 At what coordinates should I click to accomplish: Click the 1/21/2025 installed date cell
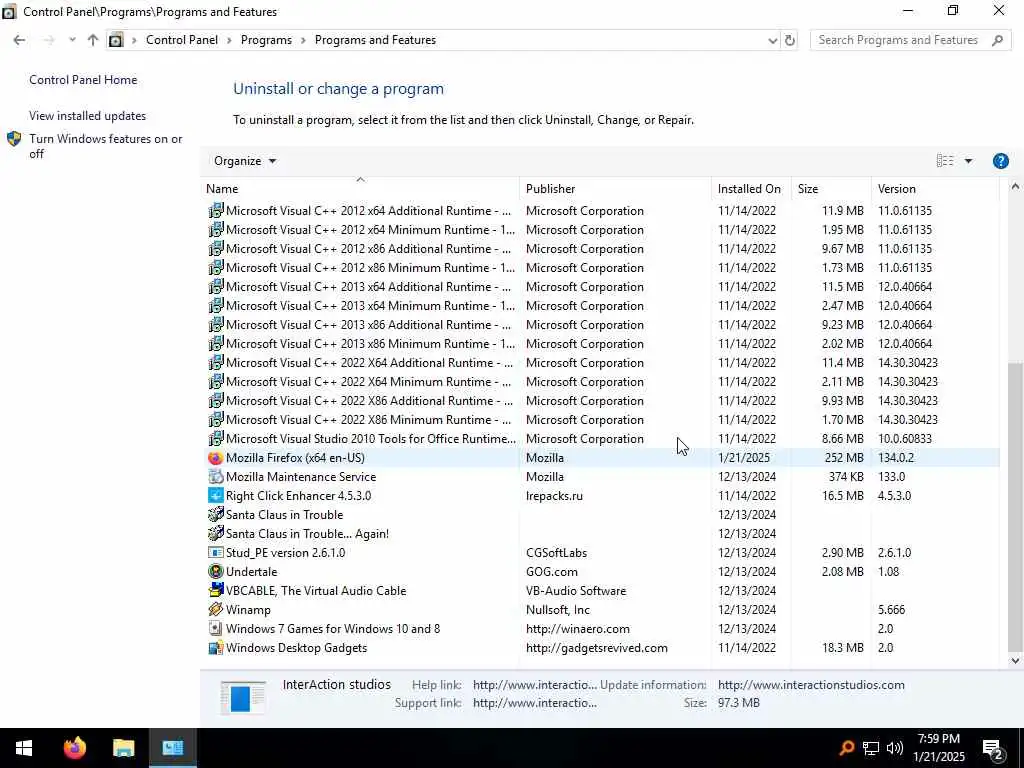[x=744, y=458]
